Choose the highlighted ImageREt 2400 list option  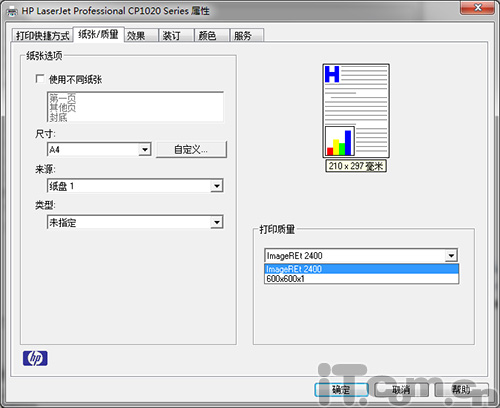362,269
